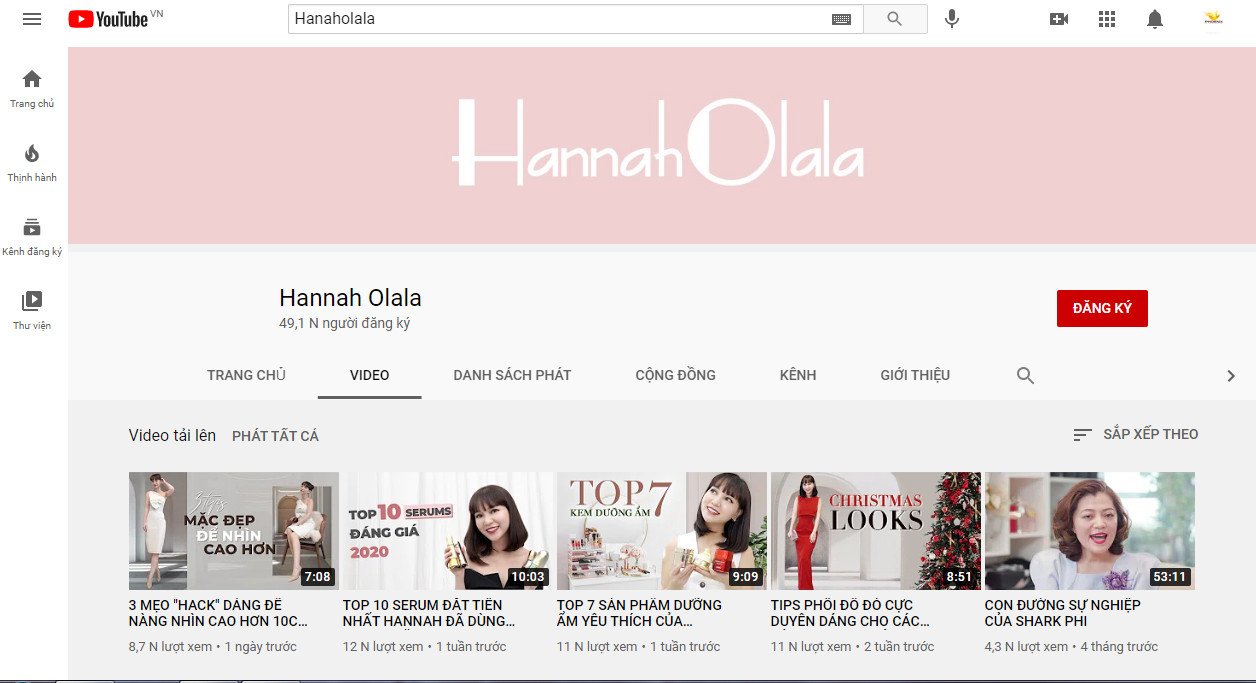Click '12 N lượt xem • 1 tuần trước'

tap(425, 647)
